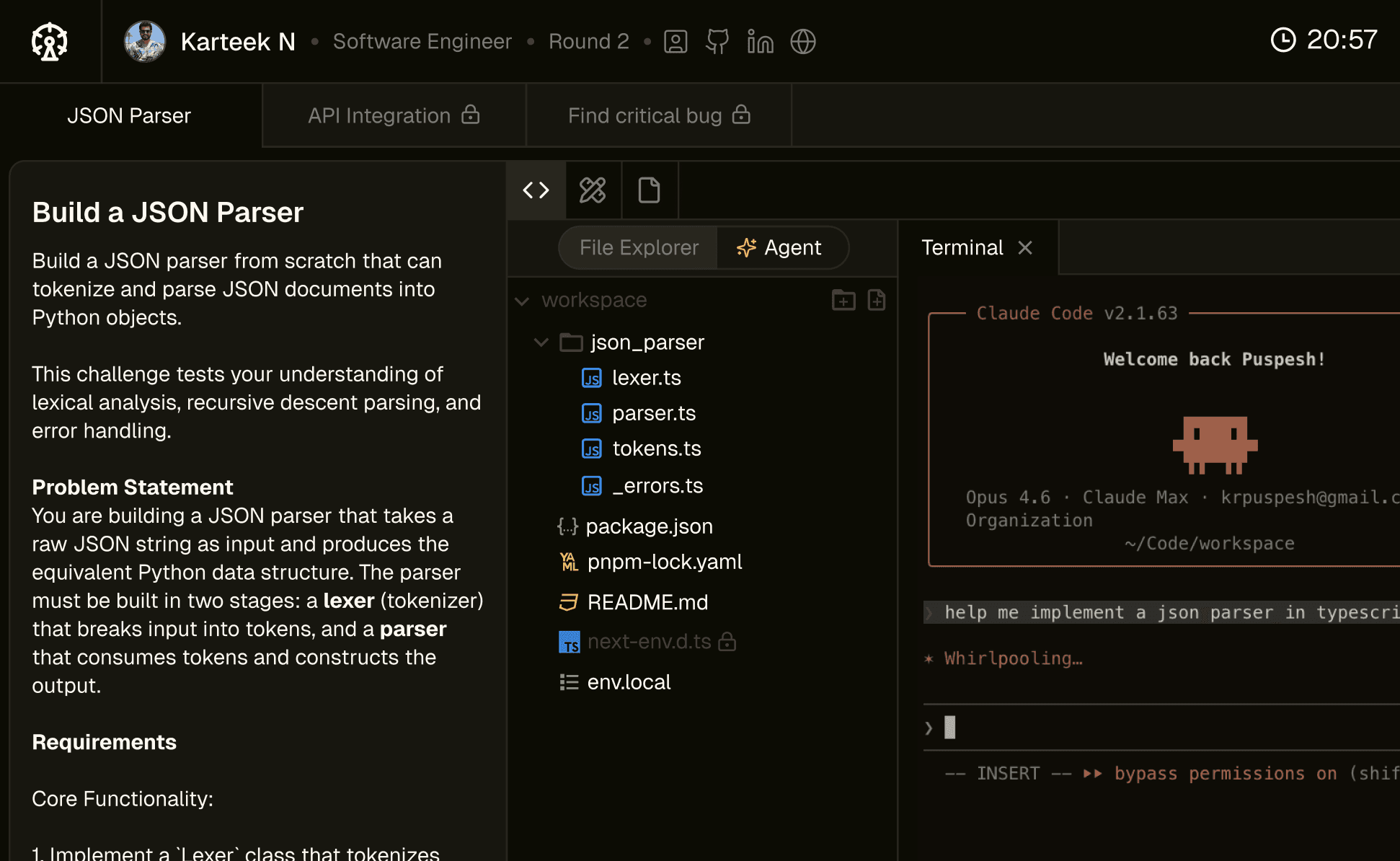
Task: Open the website globe icon
Action: coord(802,41)
